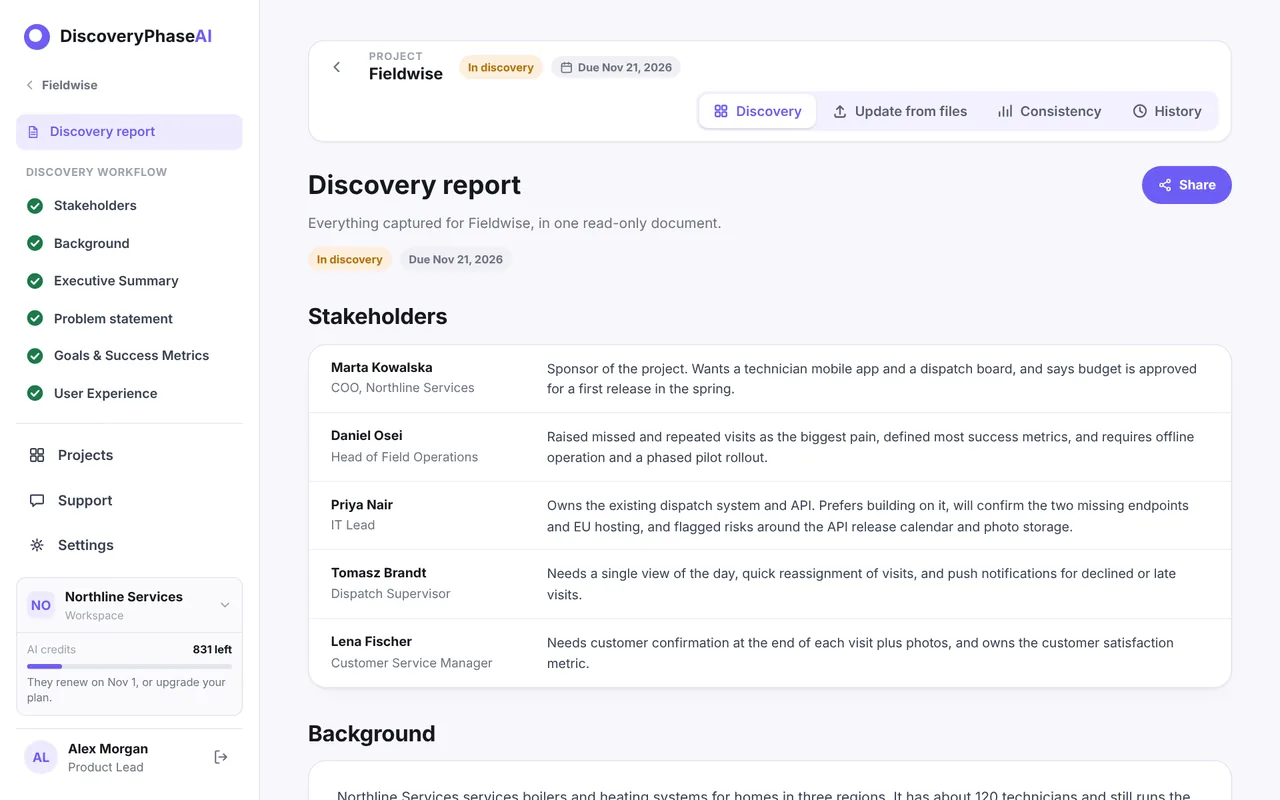Image resolution: width=1280 pixels, height=800 pixels.
Task: Click the green check next to Executive Summary
Action: pyautogui.click(x=35, y=281)
